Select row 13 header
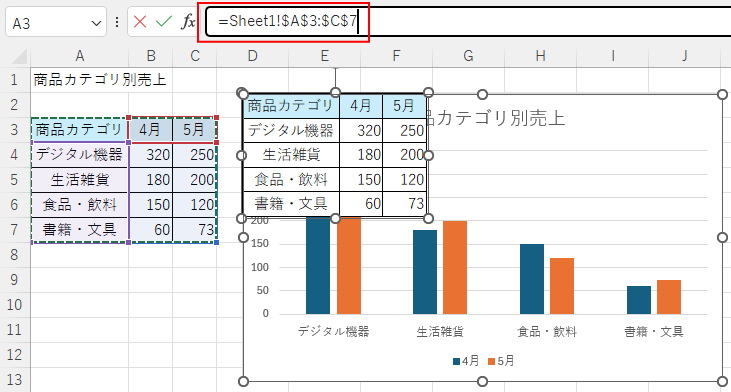This screenshot has height=392, width=731. pyautogui.click(x=14, y=380)
